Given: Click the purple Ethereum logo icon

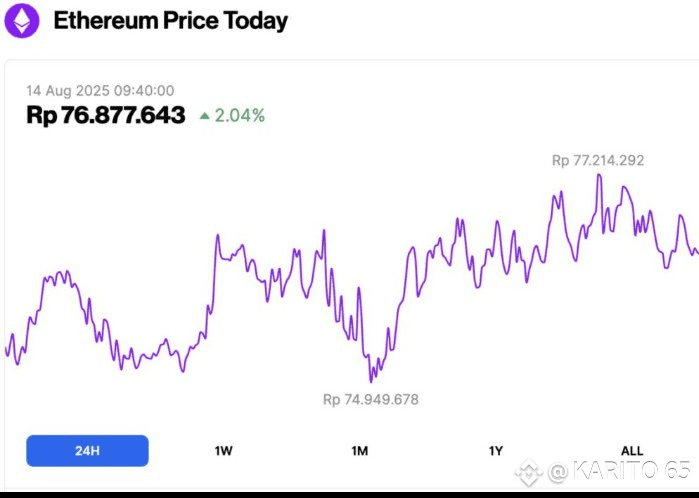Looking at the screenshot, I should click(22, 20).
